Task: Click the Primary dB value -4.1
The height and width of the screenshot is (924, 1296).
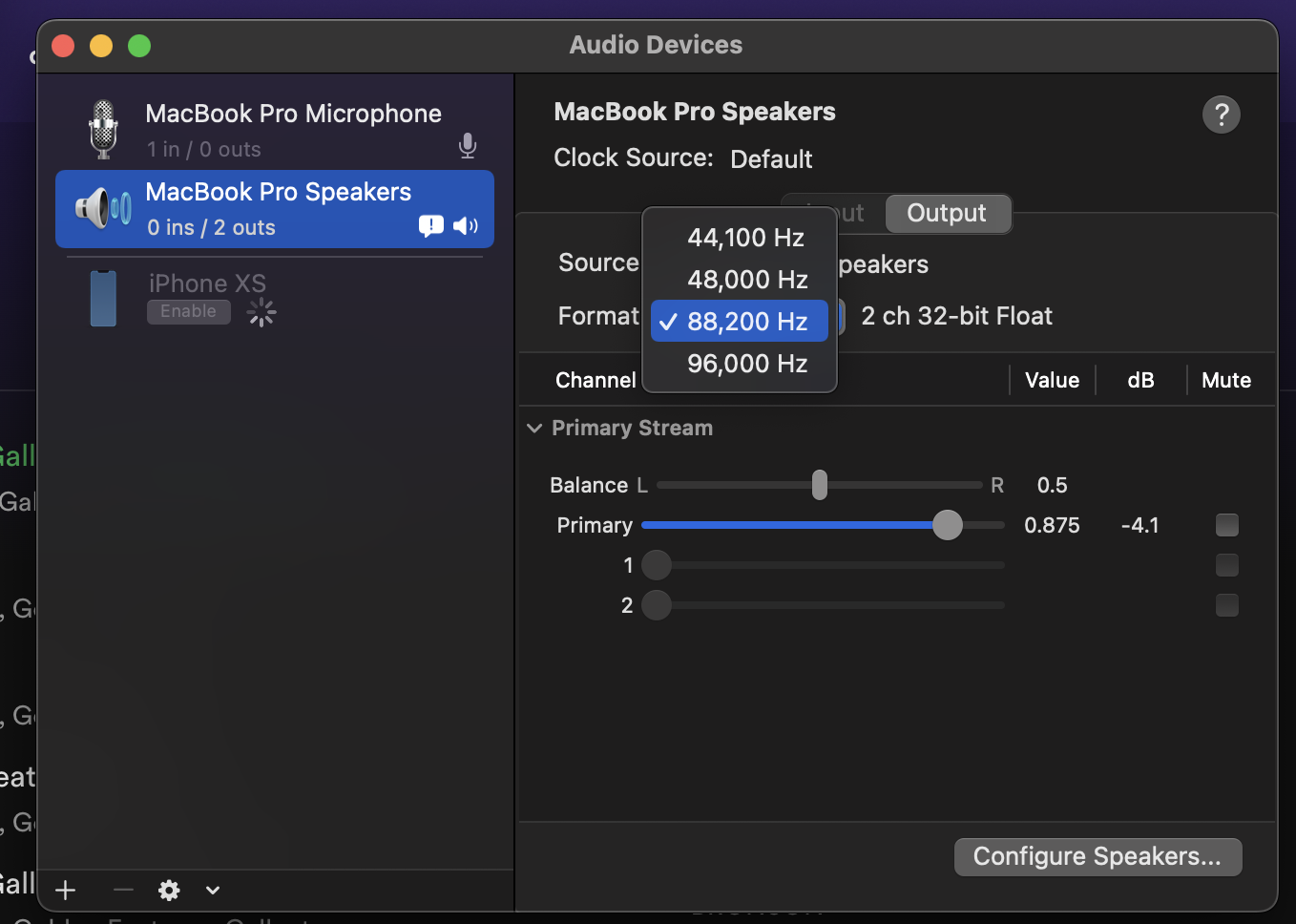Action: pos(1139,526)
